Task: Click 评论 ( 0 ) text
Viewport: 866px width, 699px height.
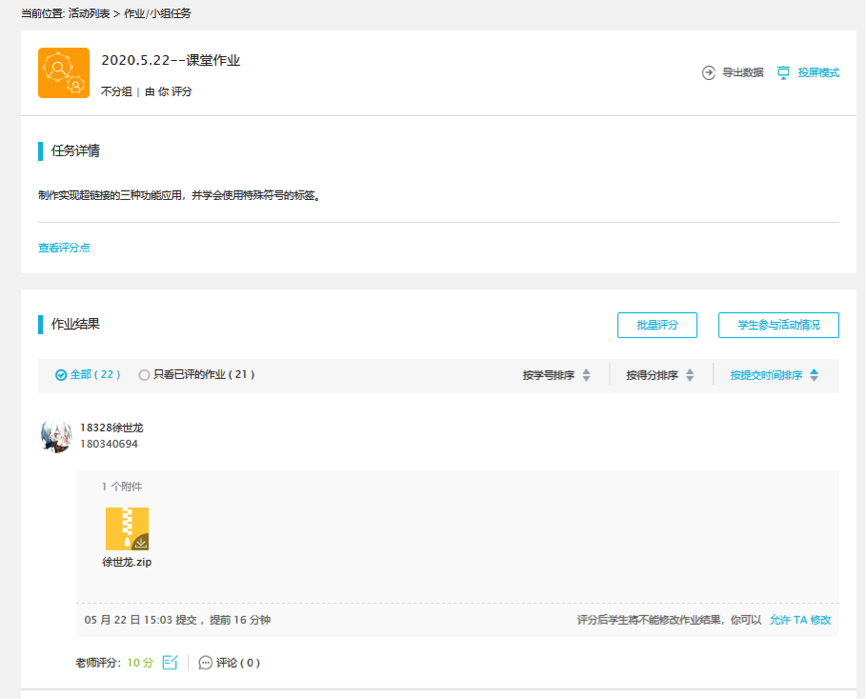Action: [238, 663]
